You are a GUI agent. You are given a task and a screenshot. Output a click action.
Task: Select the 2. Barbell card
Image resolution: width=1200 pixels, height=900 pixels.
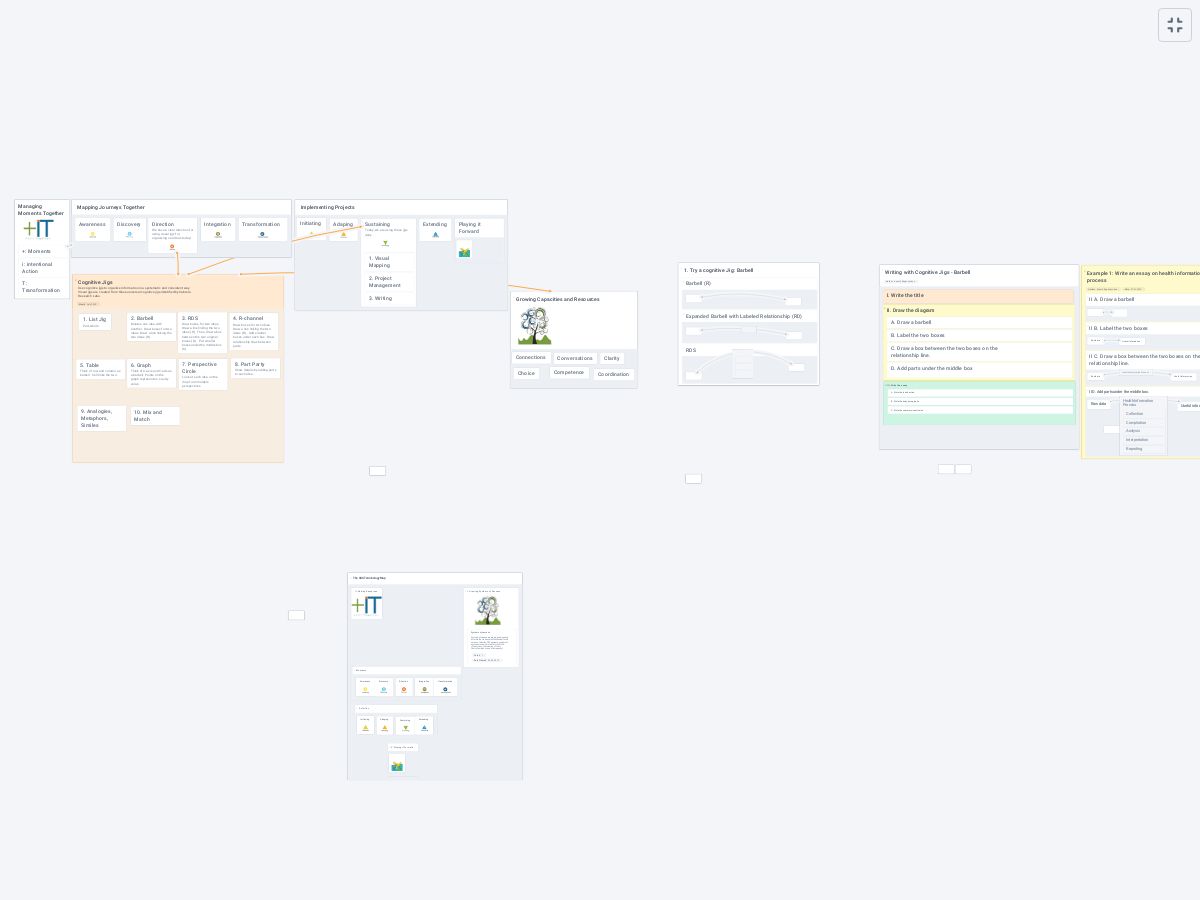pyautogui.click(x=152, y=329)
